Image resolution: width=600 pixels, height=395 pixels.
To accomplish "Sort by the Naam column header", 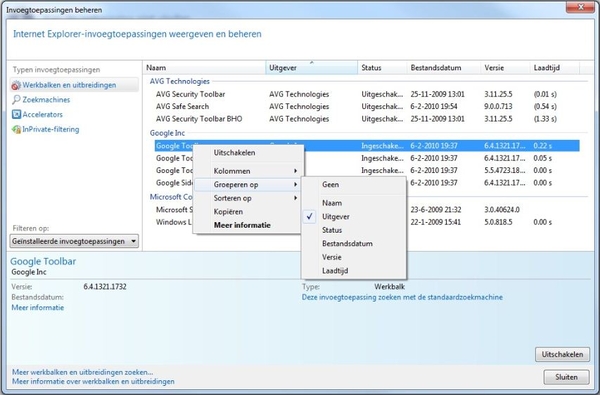I will 204,68.
